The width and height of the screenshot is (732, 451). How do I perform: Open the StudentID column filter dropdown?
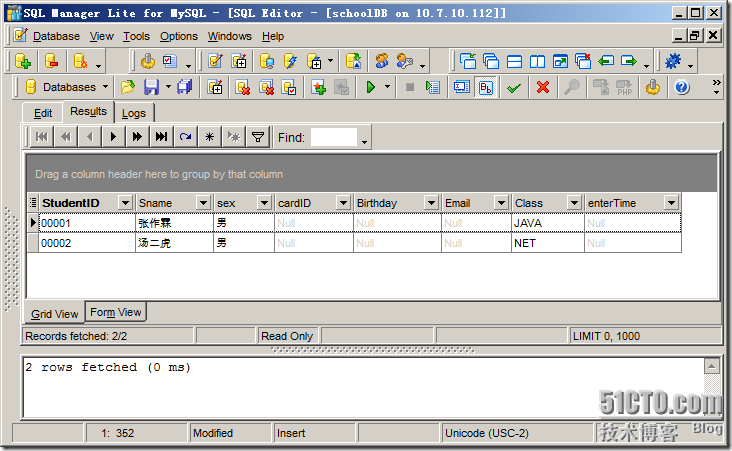[x=125, y=203]
